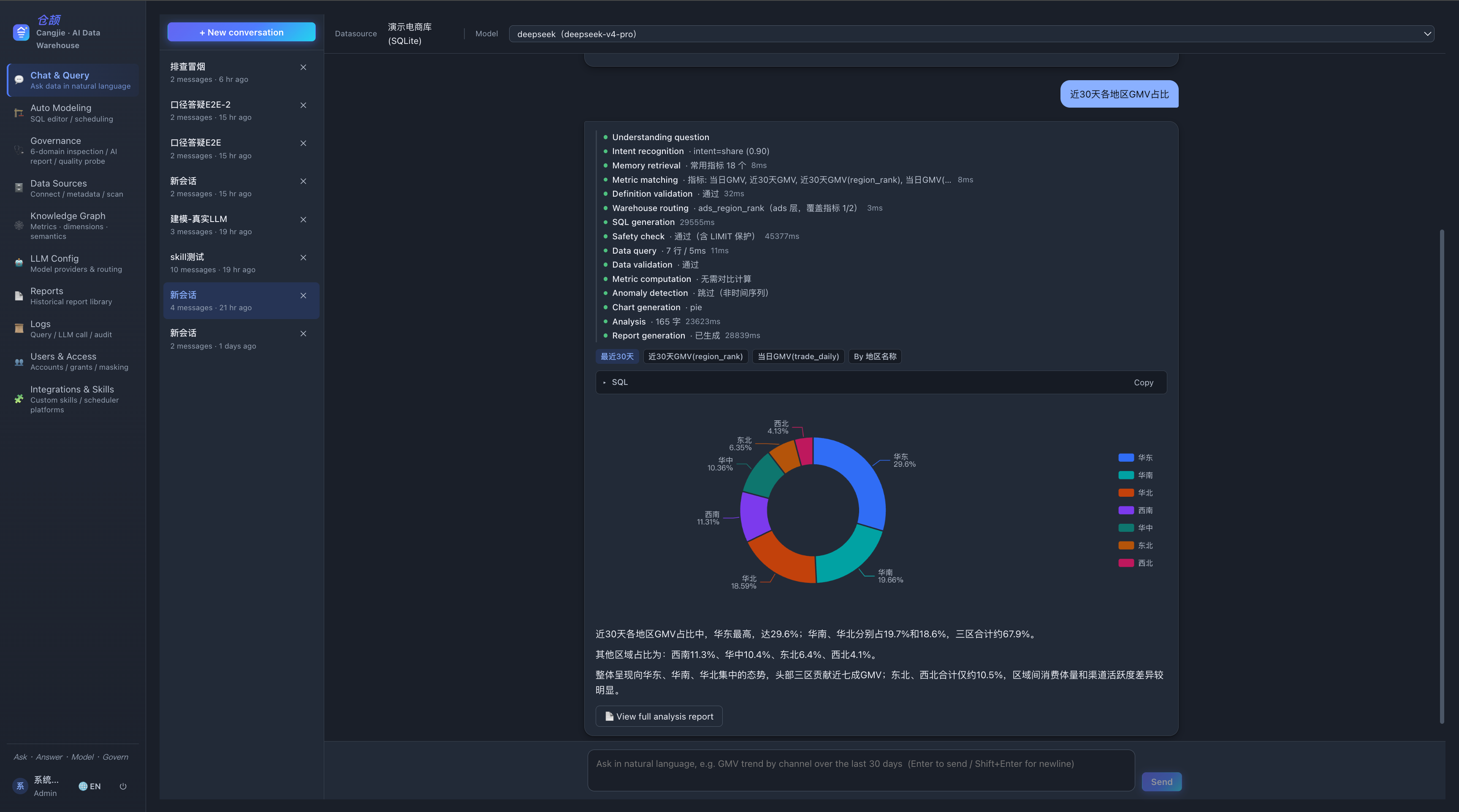Delete the 口径答疑E2E-2 conversation
Image resolution: width=1459 pixels, height=812 pixels.
click(303, 106)
